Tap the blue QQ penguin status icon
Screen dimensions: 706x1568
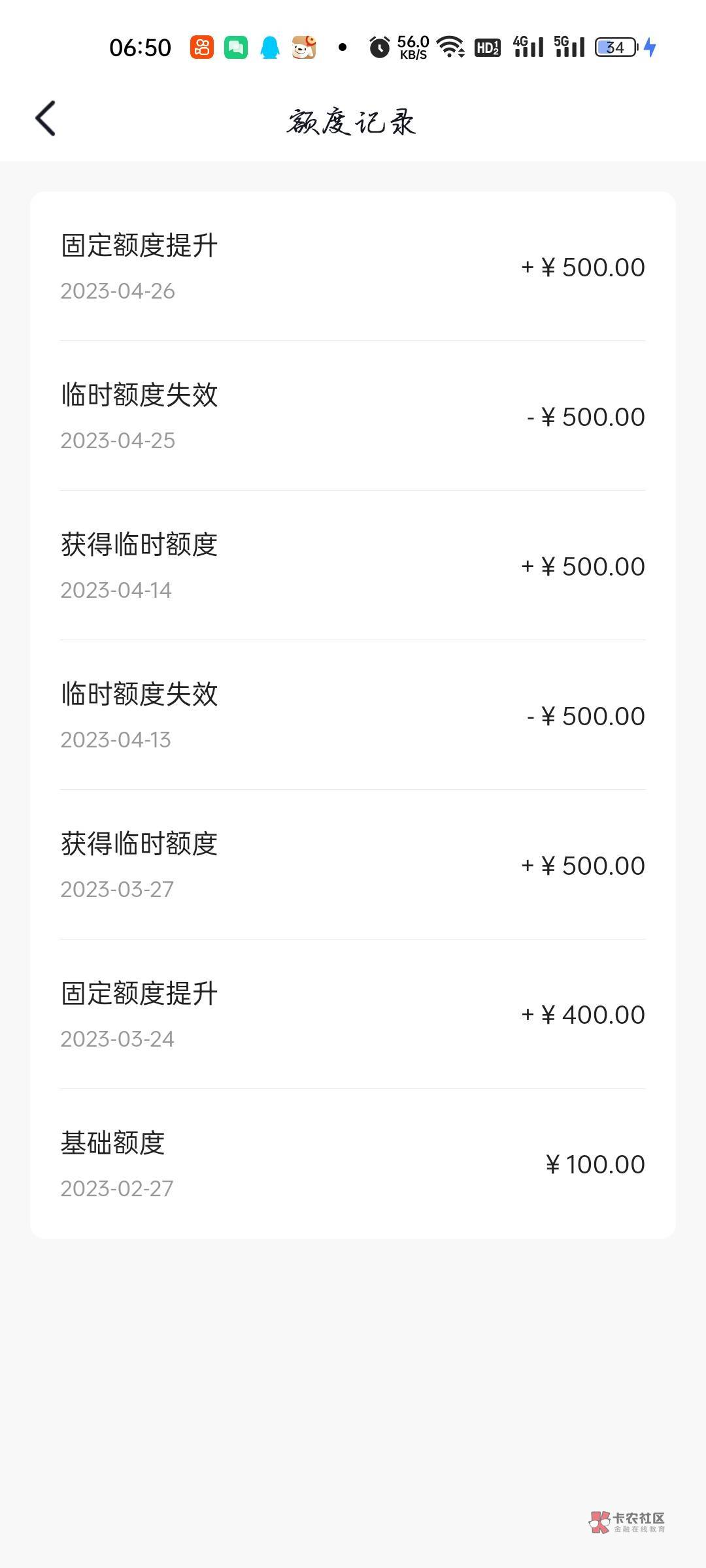[270, 47]
